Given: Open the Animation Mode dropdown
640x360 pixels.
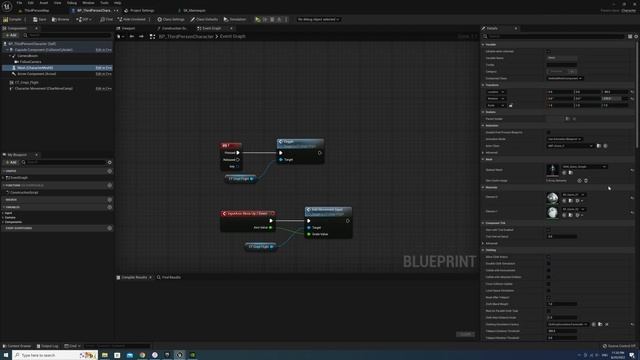Looking at the screenshot, I should [x=564, y=139].
